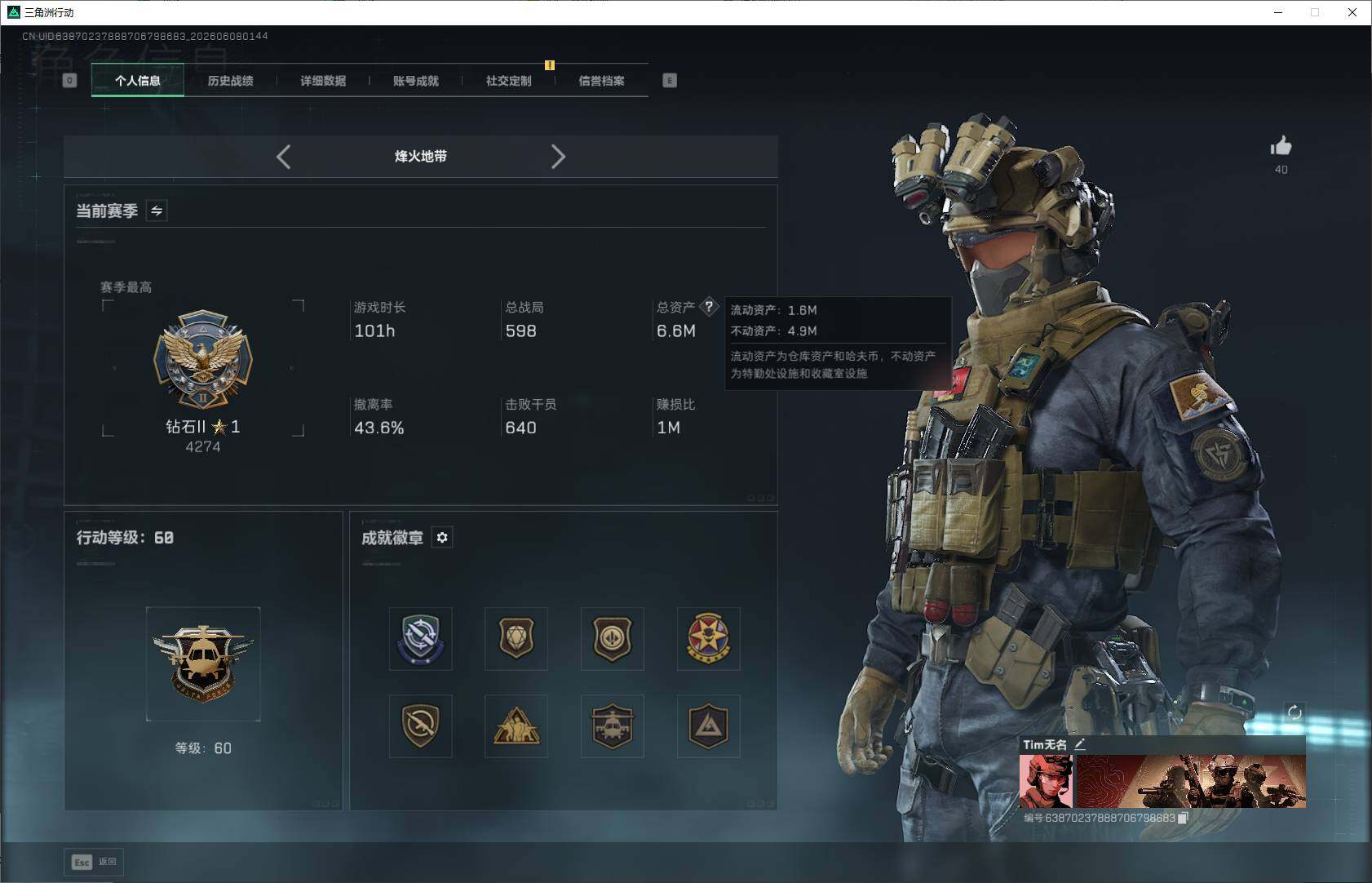The width and height of the screenshot is (1372, 883).
Task: Click the rotate refresh icon above the namecard
Action: (x=1295, y=712)
